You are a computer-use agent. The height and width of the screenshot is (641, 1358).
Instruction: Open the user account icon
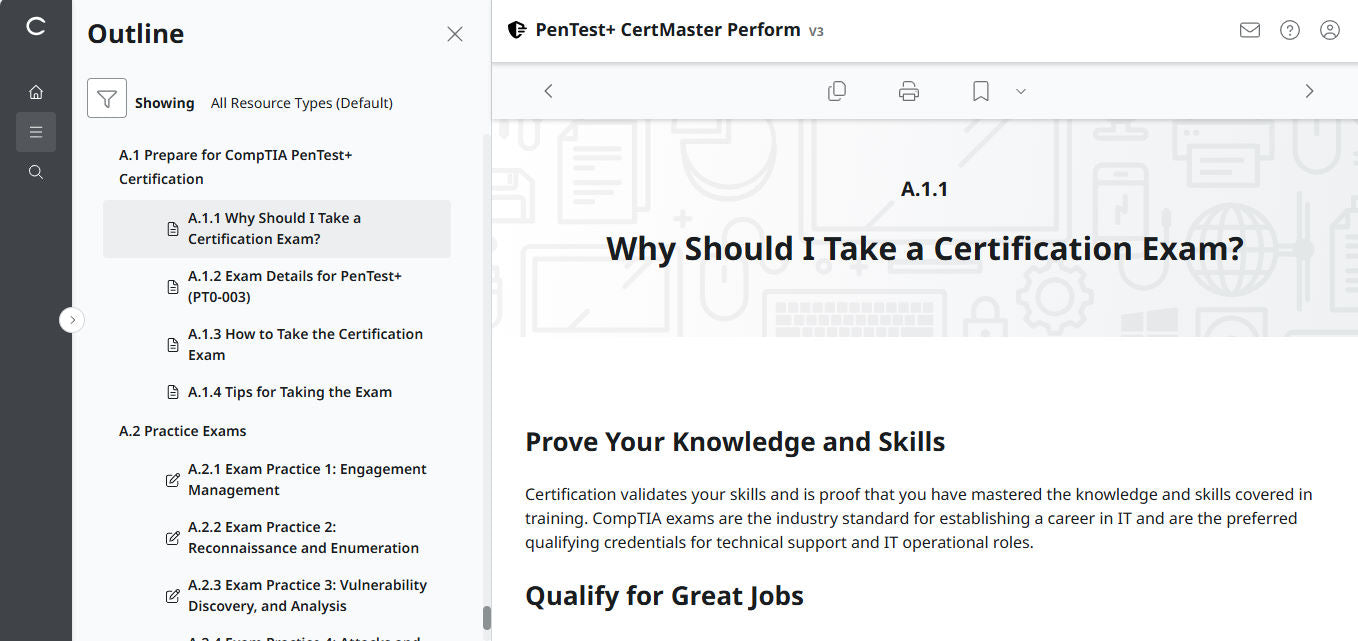point(1329,30)
